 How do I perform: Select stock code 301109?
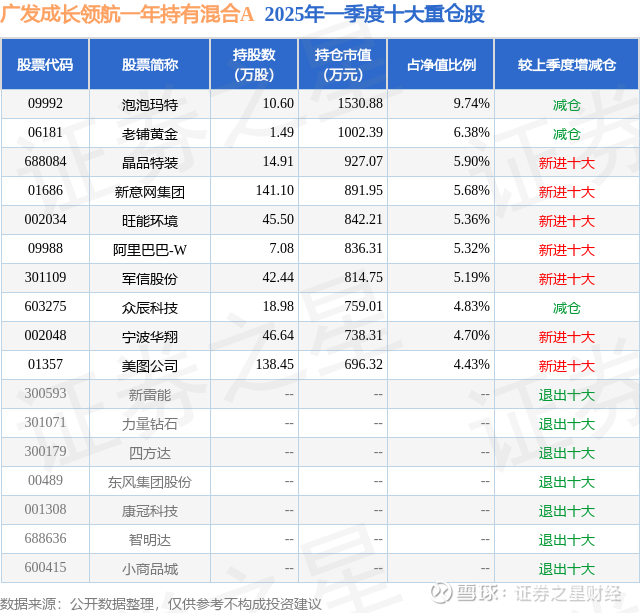pyautogui.click(x=45, y=278)
